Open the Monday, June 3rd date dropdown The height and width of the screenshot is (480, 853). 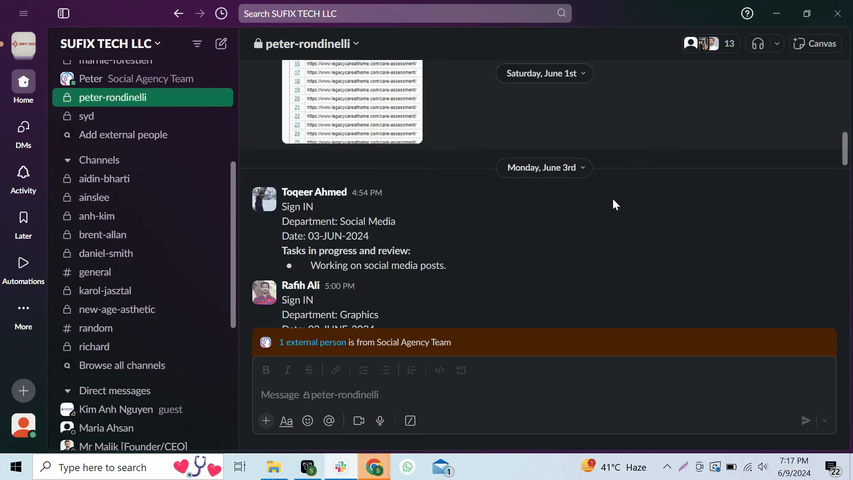click(545, 168)
